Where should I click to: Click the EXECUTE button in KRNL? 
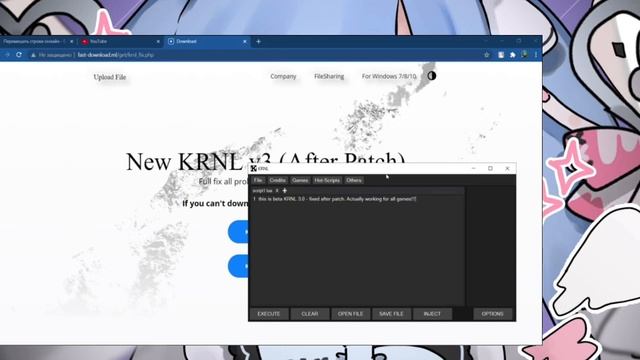coord(269,314)
